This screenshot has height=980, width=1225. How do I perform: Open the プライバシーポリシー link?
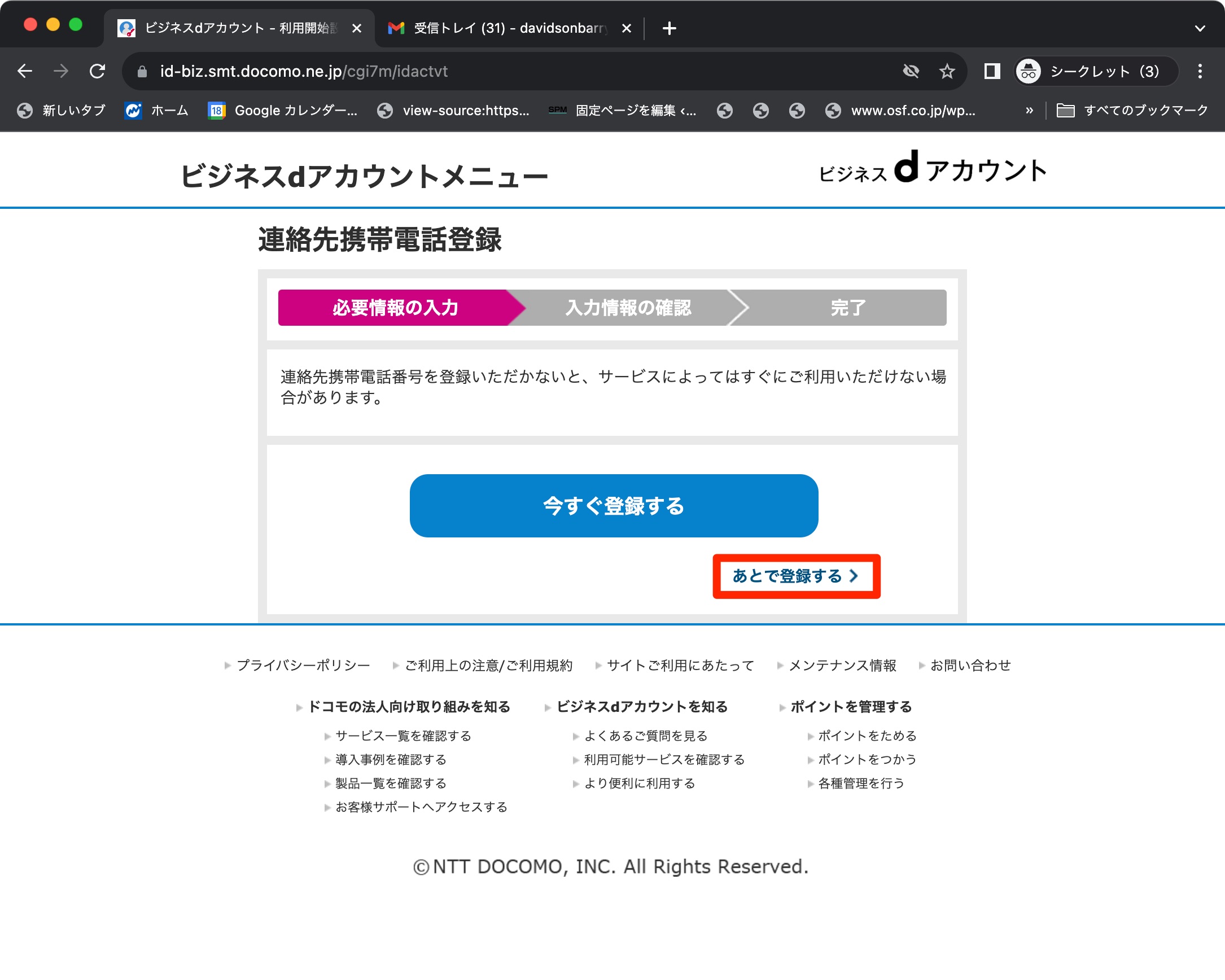(x=303, y=665)
